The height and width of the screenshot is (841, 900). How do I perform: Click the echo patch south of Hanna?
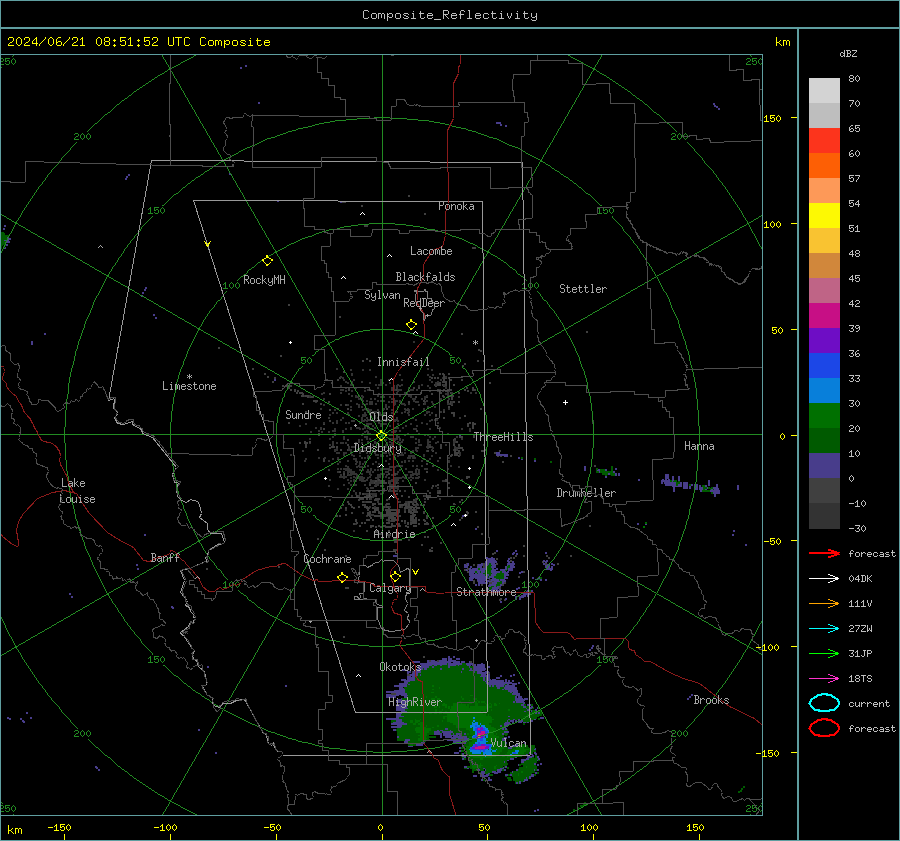690,485
